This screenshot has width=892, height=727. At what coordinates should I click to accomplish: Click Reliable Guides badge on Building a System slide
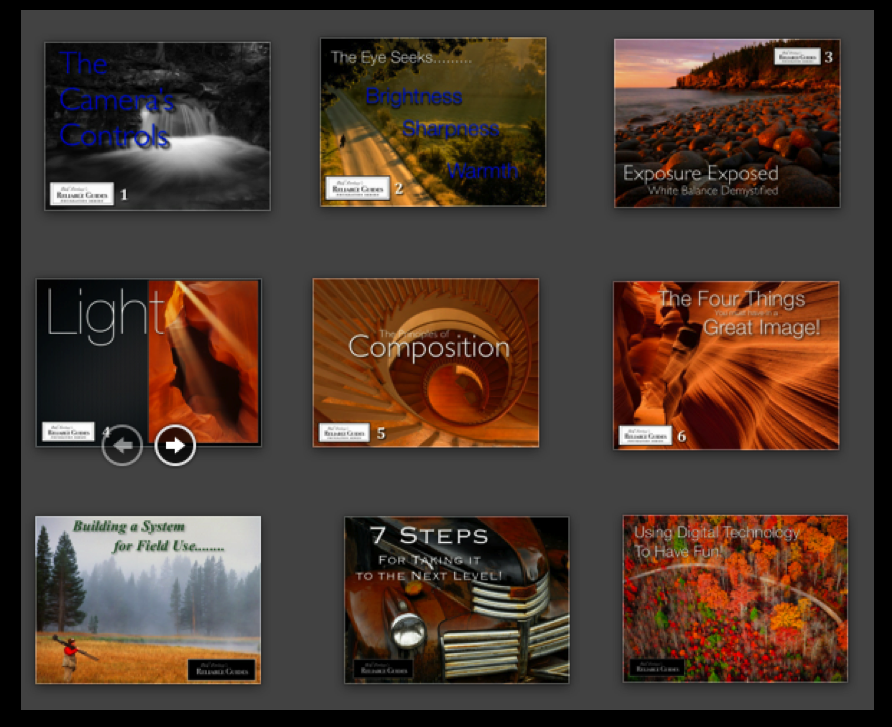click(220, 670)
